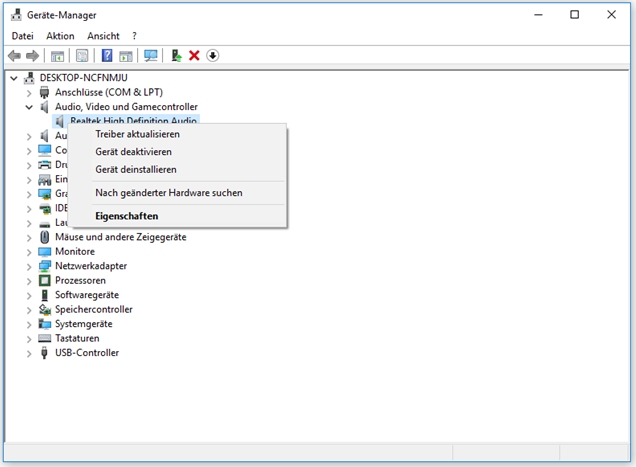
Task: Click the forward arrow in the toolbar
Action: 33,56
